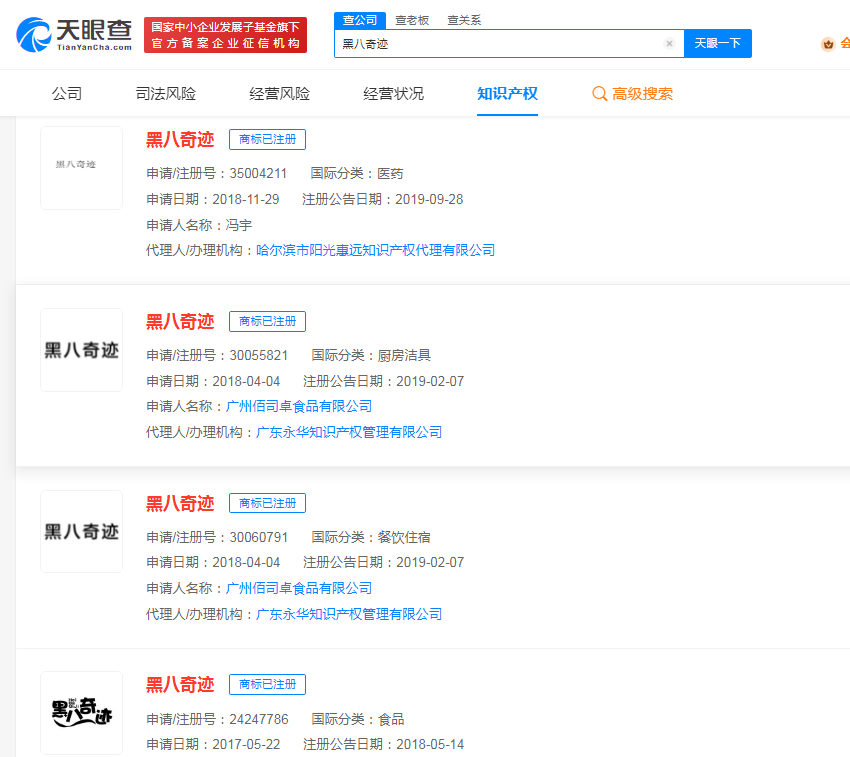Viewport: 850px width, 757px height.
Task: Open trademark thumbnail for registration 35004211
Action: tap(81, 168)
